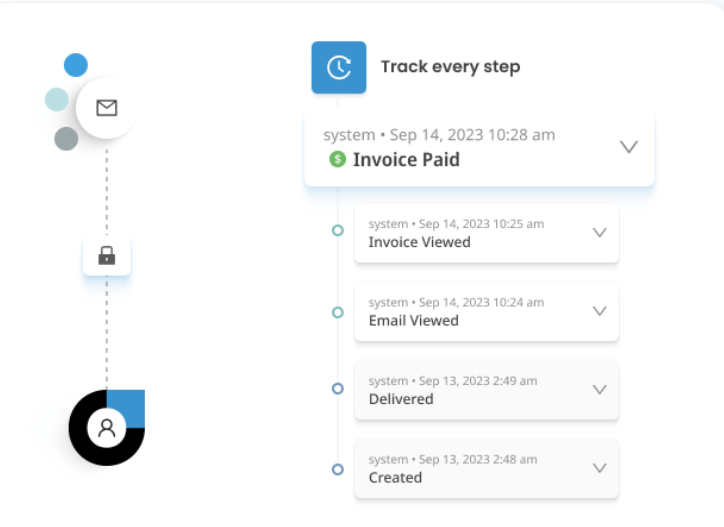Screen dimensions: 724x527
Task: Select the Created timeline marker
Action: pos(338,469)
